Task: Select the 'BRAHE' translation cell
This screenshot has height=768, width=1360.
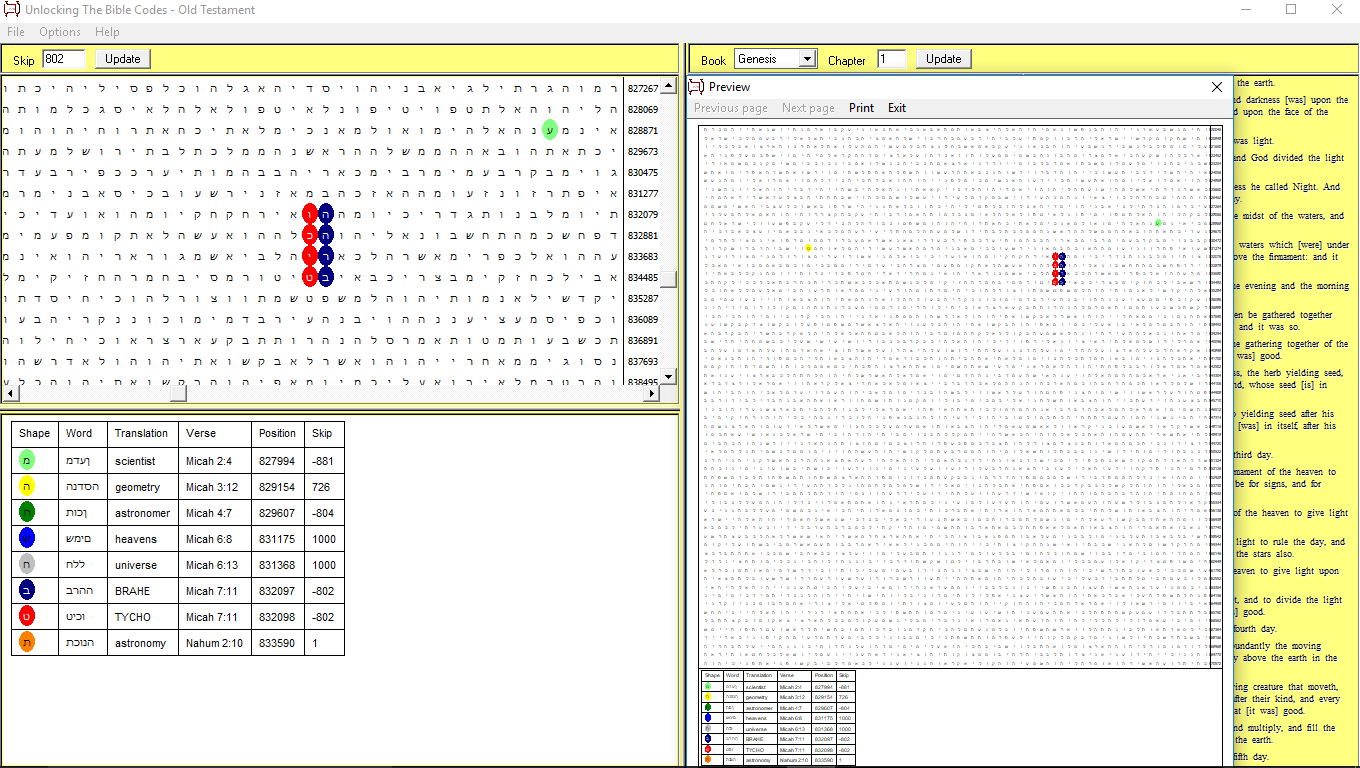Action: (143, 591)
